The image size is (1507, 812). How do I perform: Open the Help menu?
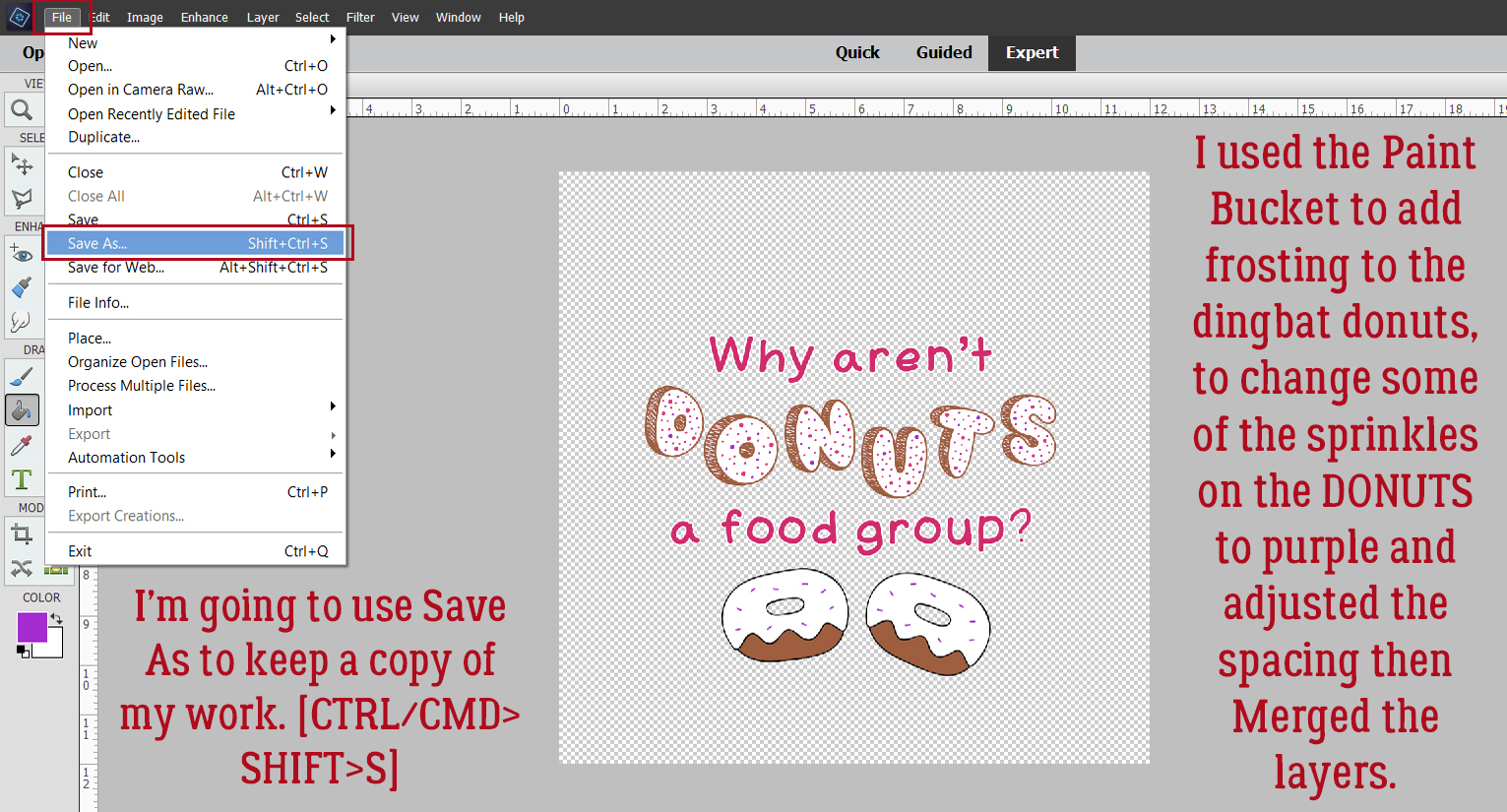point(511,17)
